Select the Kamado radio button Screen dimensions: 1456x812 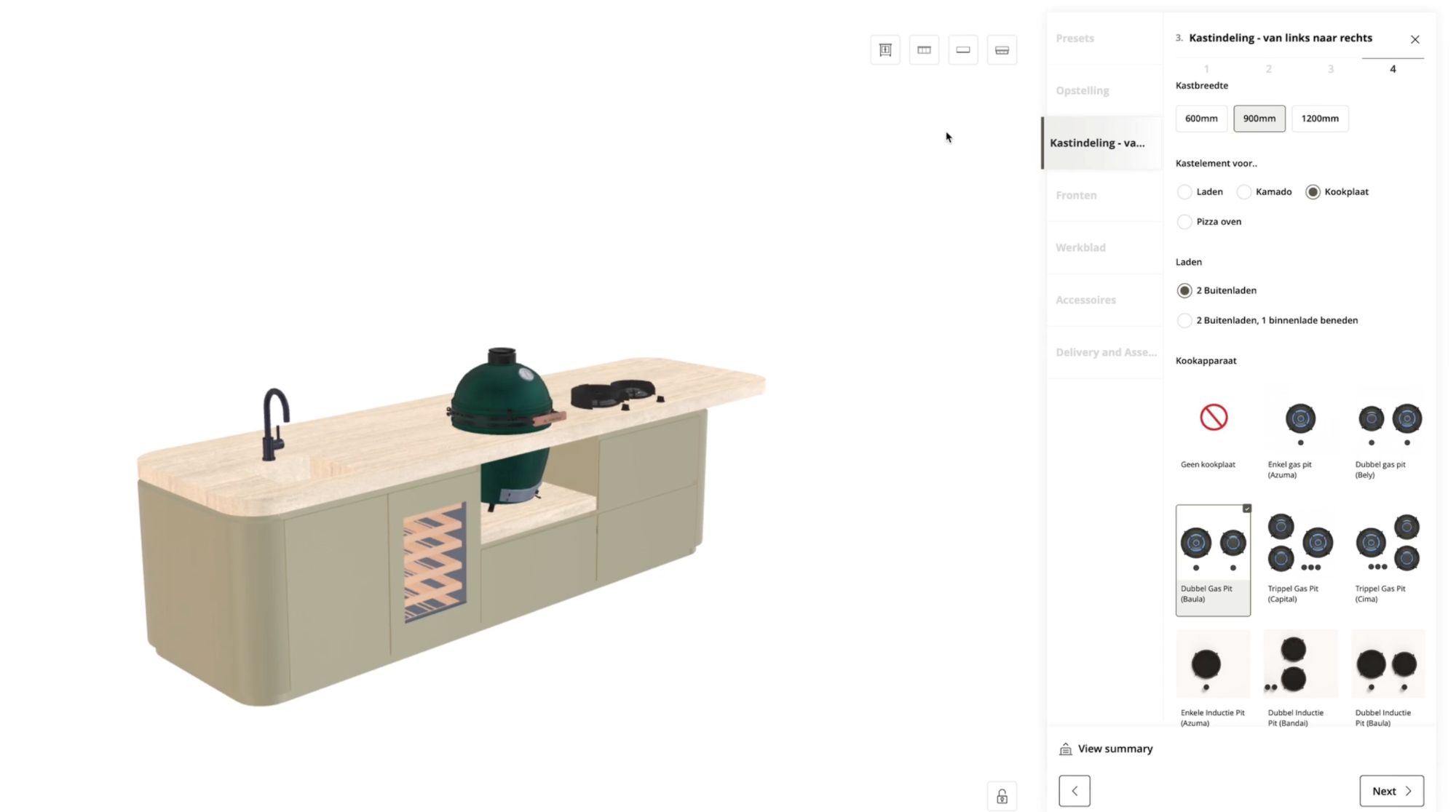(x=1244, y=192)
